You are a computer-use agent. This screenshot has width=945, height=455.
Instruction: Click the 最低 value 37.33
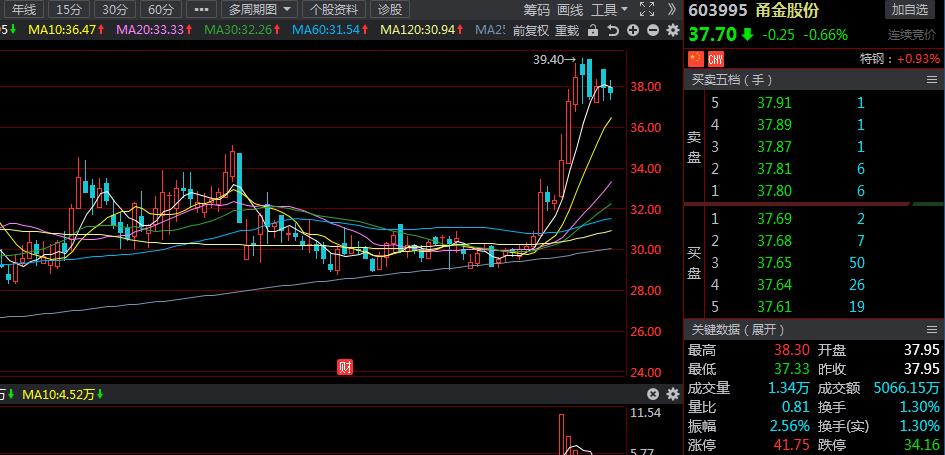(x=791, y=368)
